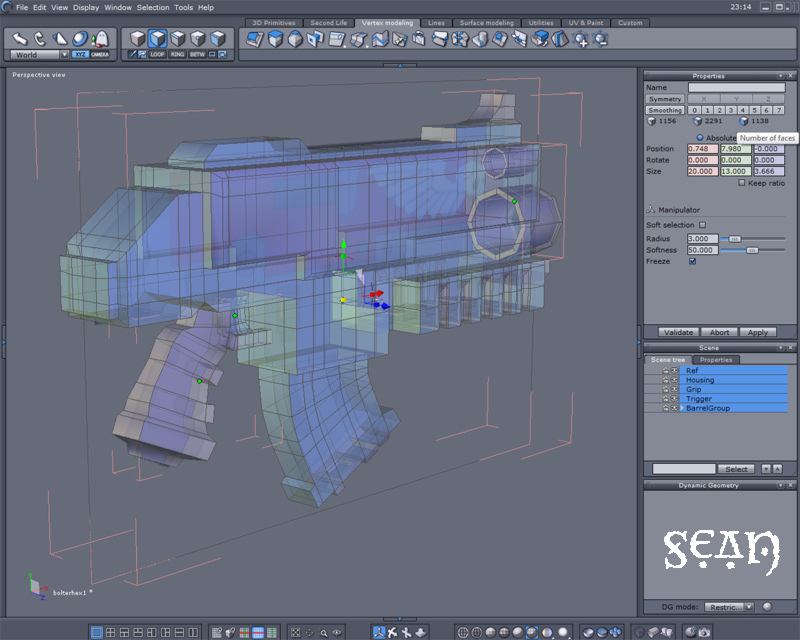Screen dimensions: 800x640
Task: Open the Second Life tab
Action: (x=329, y=23)
